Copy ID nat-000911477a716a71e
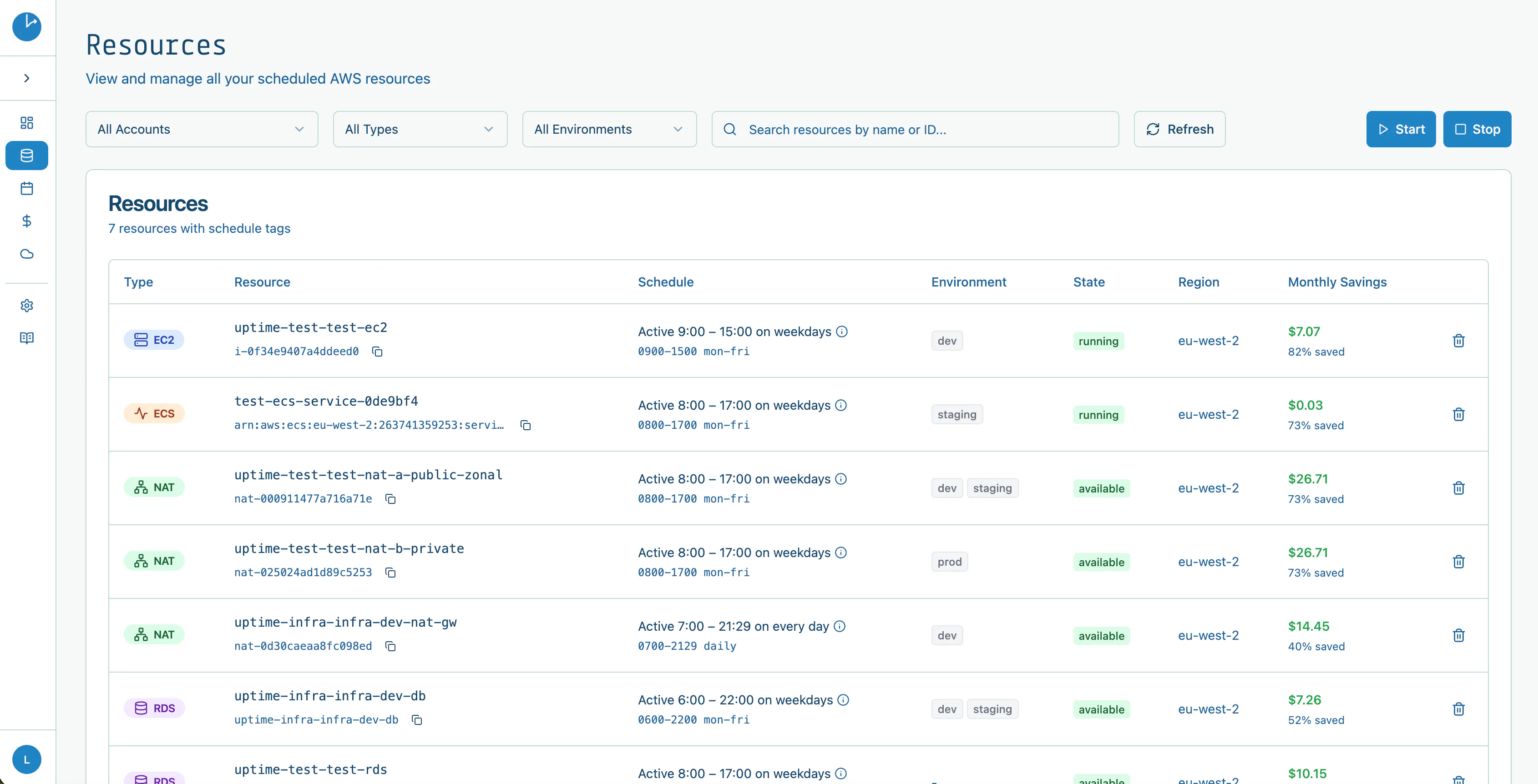 pos(390,499)
